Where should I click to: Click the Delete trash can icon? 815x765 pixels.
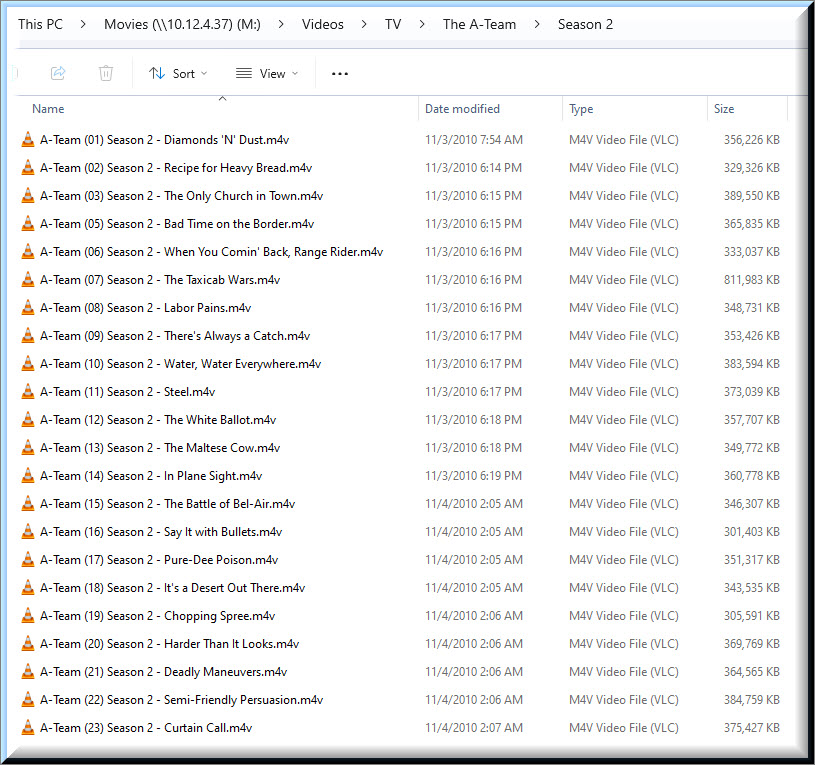click(106, 73)
